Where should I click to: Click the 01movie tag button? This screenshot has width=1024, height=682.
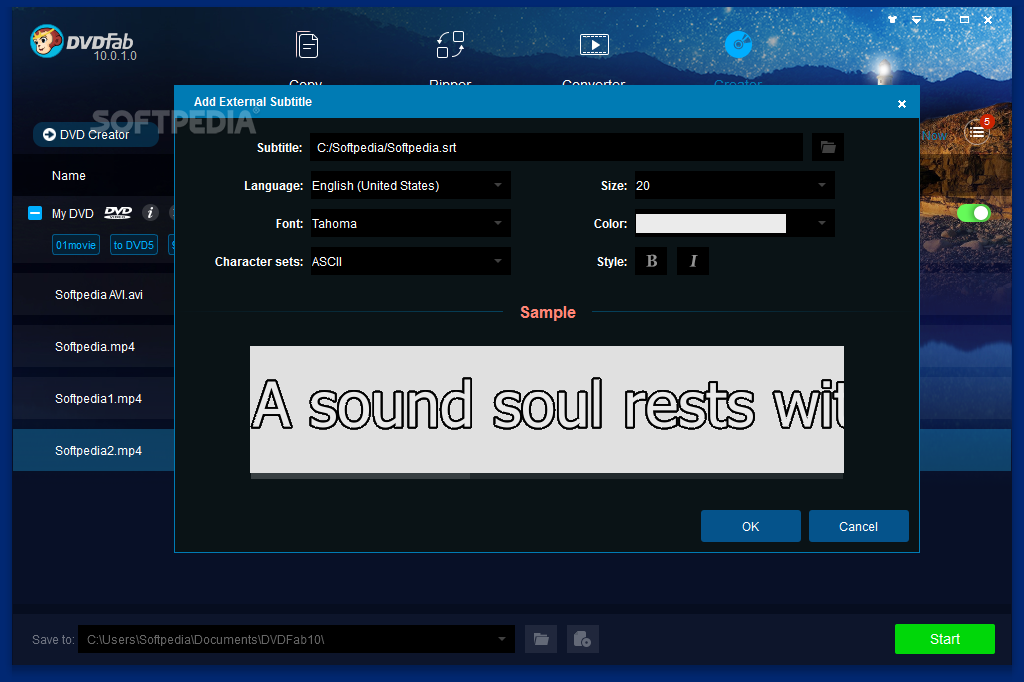coord(76,245)
